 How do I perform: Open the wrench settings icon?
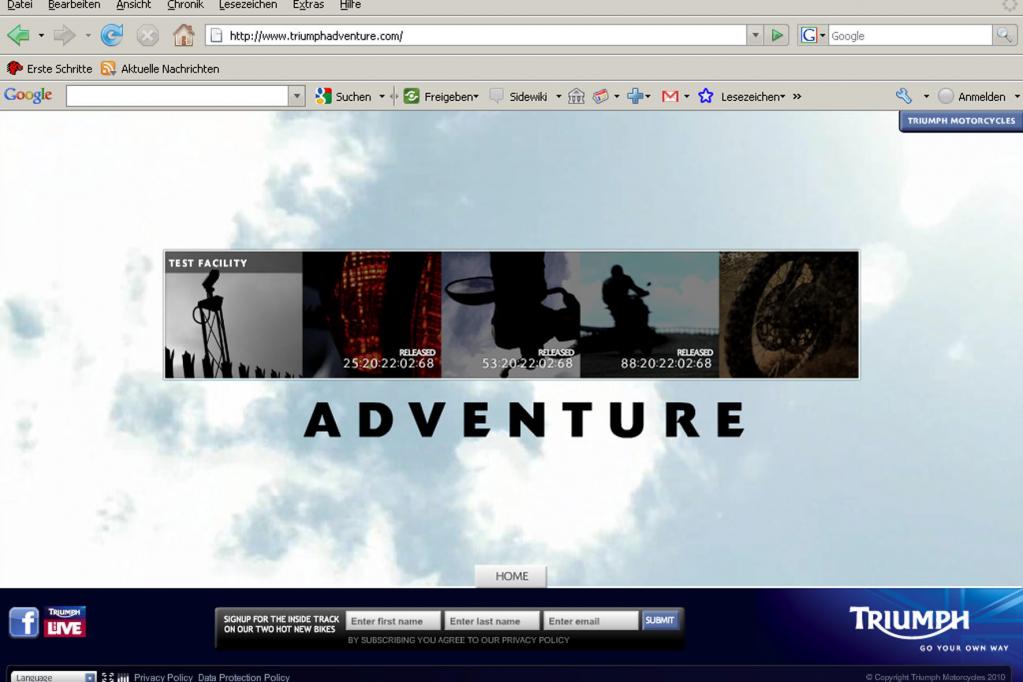[x=904, y=97]
